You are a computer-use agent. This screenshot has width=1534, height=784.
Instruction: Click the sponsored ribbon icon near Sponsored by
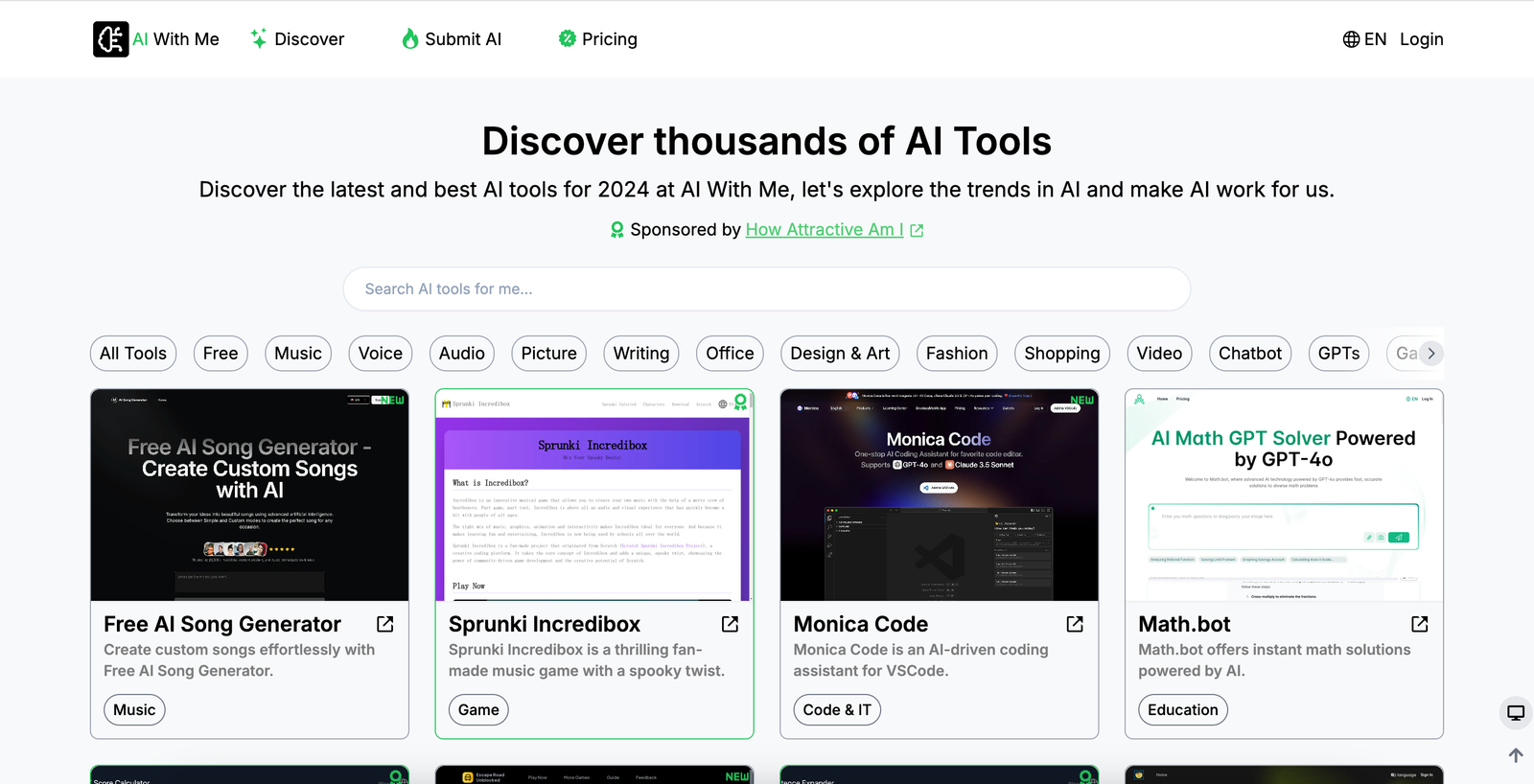(617, 230)
